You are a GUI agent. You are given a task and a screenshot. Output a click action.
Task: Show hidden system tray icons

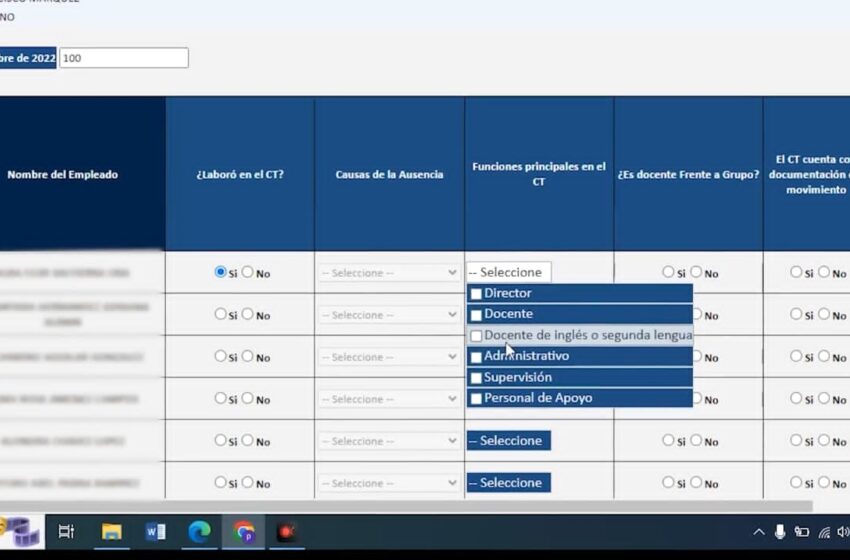pos(759,532)
